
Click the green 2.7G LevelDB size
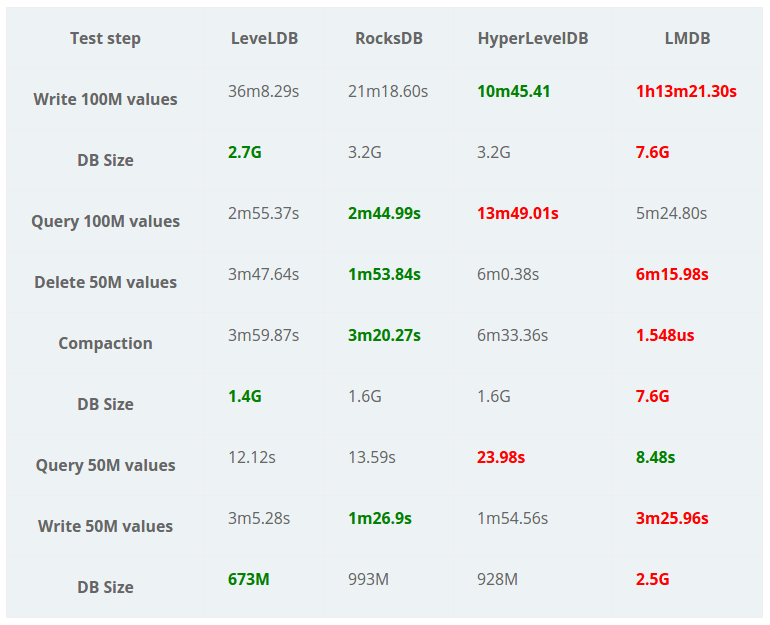click(x=245, y=152)
